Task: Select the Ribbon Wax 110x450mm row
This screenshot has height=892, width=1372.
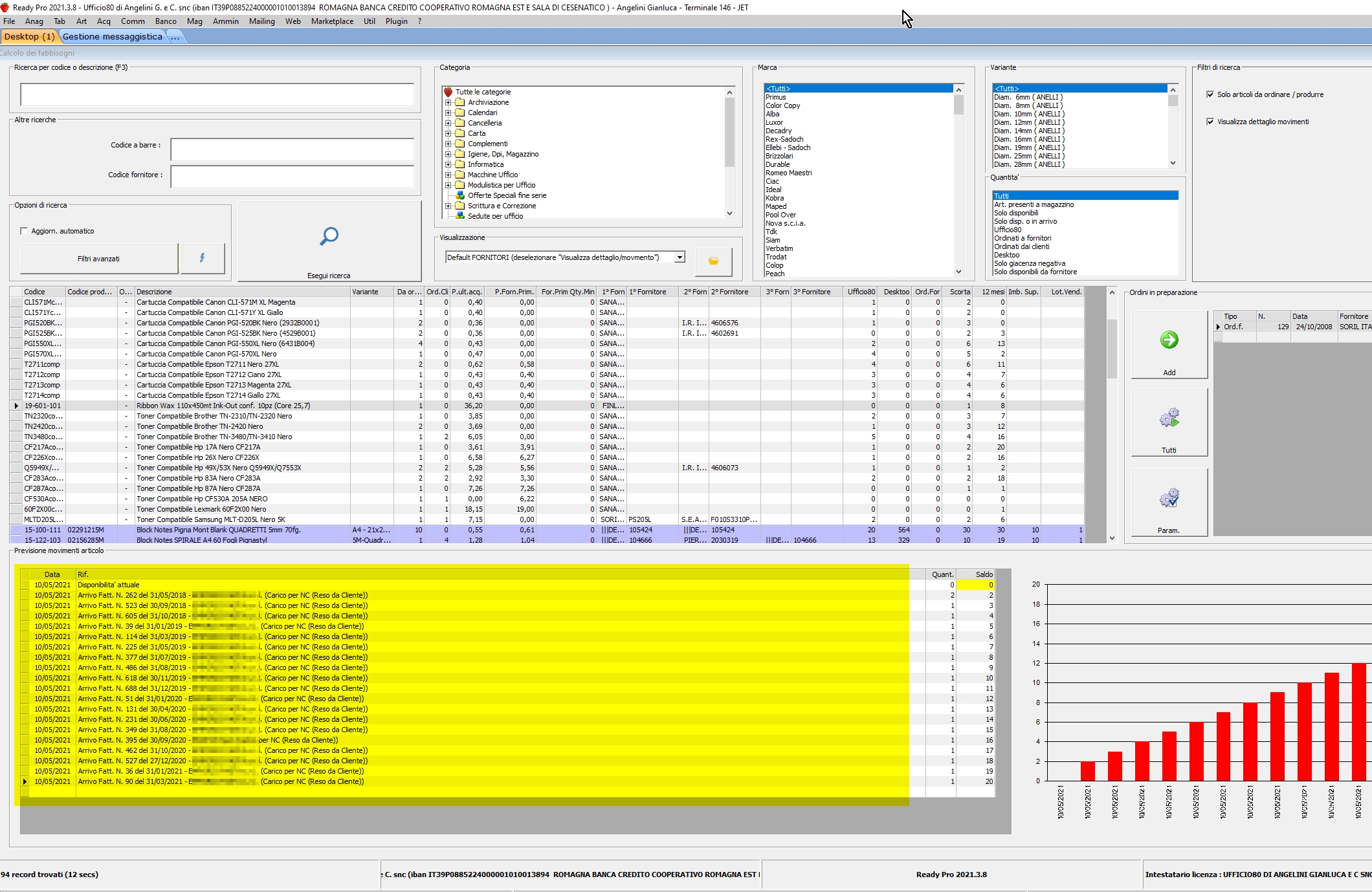Action: [x=546, y=406]
